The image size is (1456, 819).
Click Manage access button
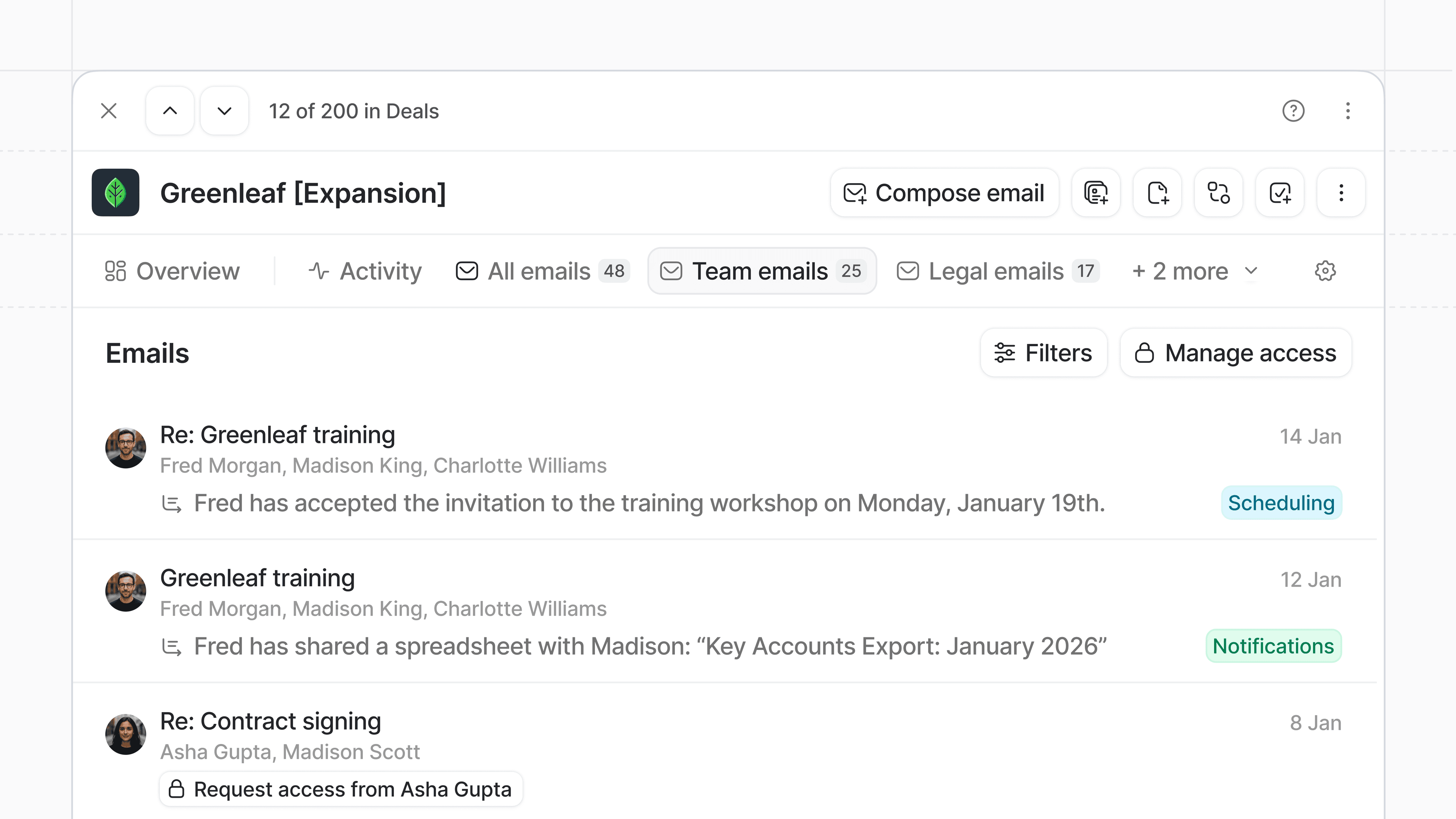tap(1236, 353)
